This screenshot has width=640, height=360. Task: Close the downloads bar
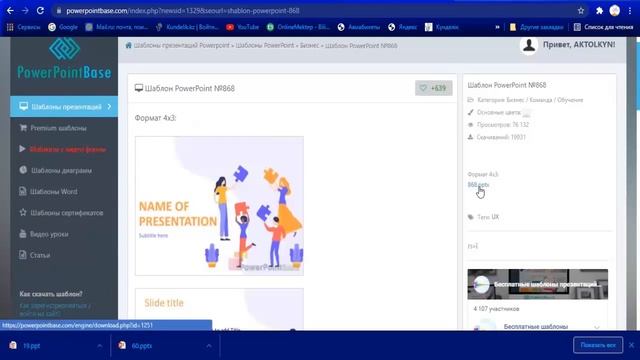pyautogui.click(x=631, y=345)
